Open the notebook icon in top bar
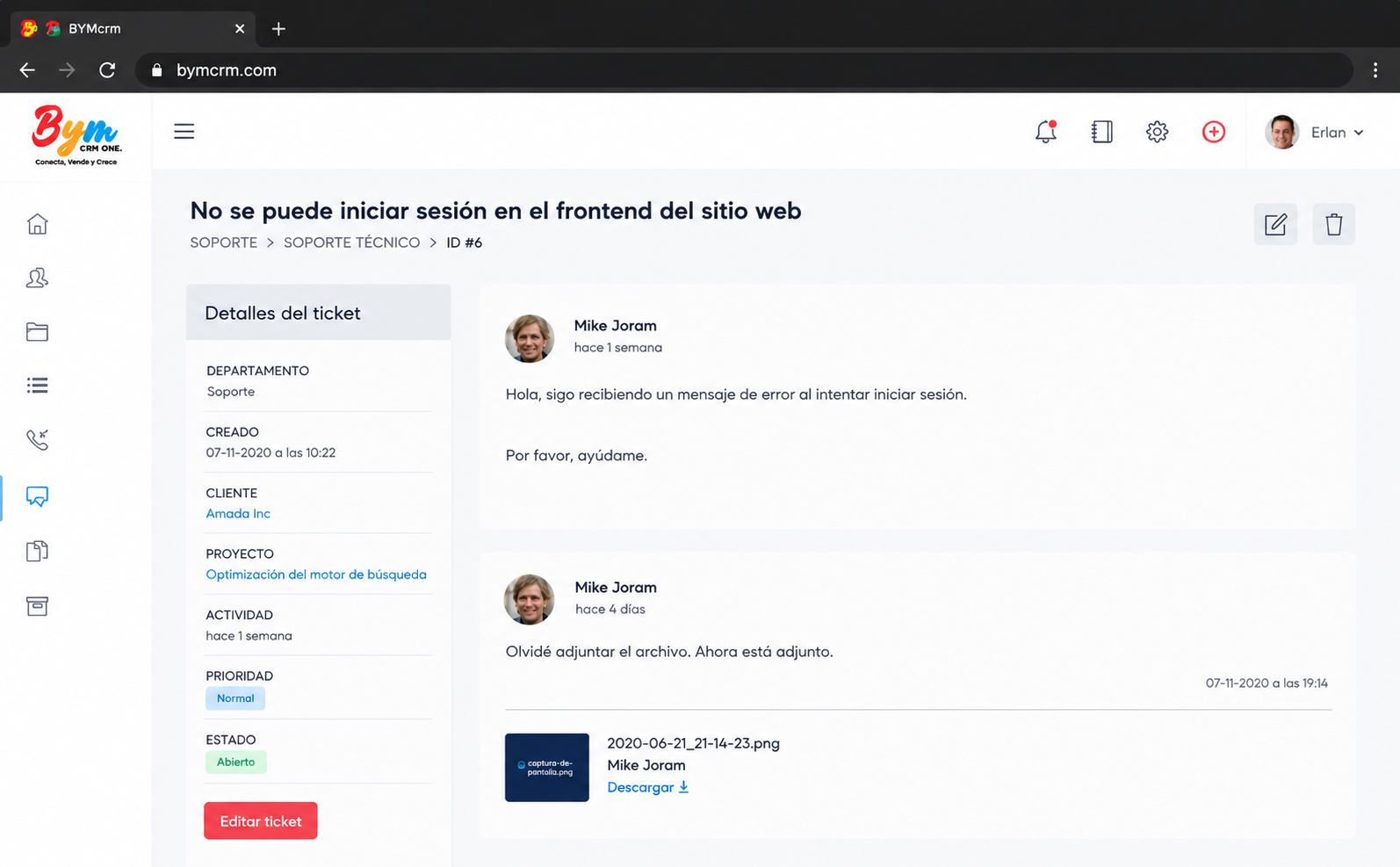This screenshot has height=867, width=1400. tap(1101, 132)
